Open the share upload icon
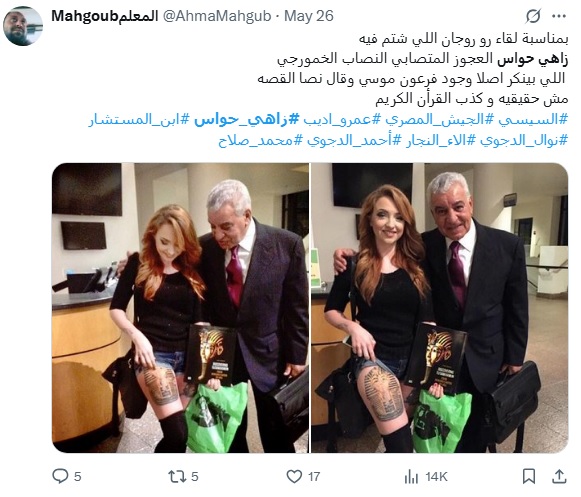This screenshot has height=497, width=581. (x=559, y=476)
